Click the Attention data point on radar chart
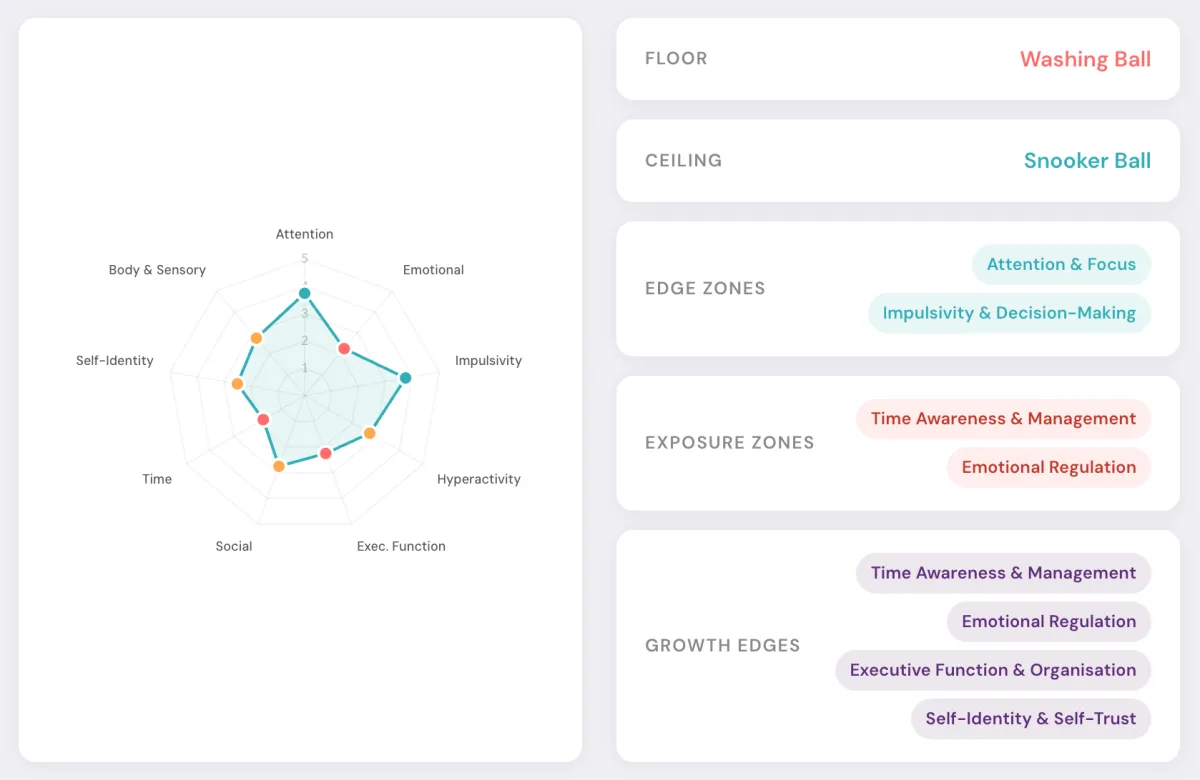Image resolution: width=1200 pixels, height=780 pixels. click(305, 294)
